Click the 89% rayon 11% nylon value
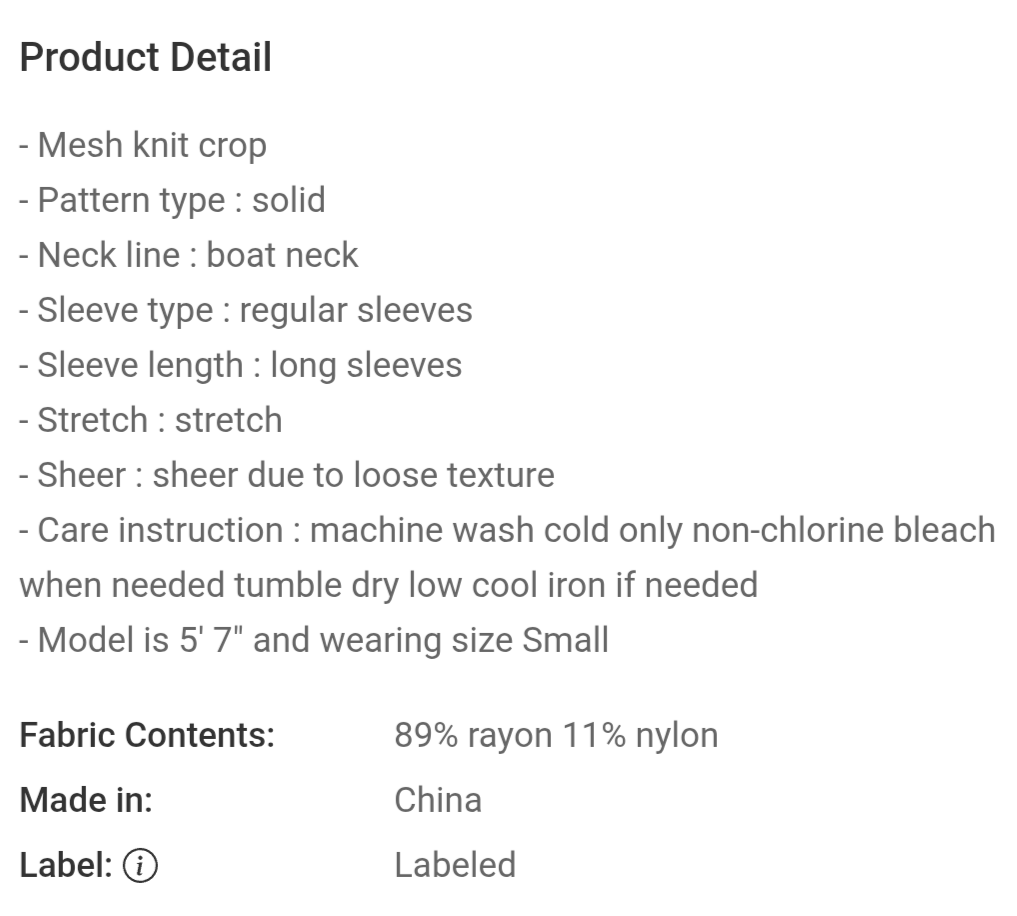Viewport: 1017px width, 916px height. click(x=556, y=736)
